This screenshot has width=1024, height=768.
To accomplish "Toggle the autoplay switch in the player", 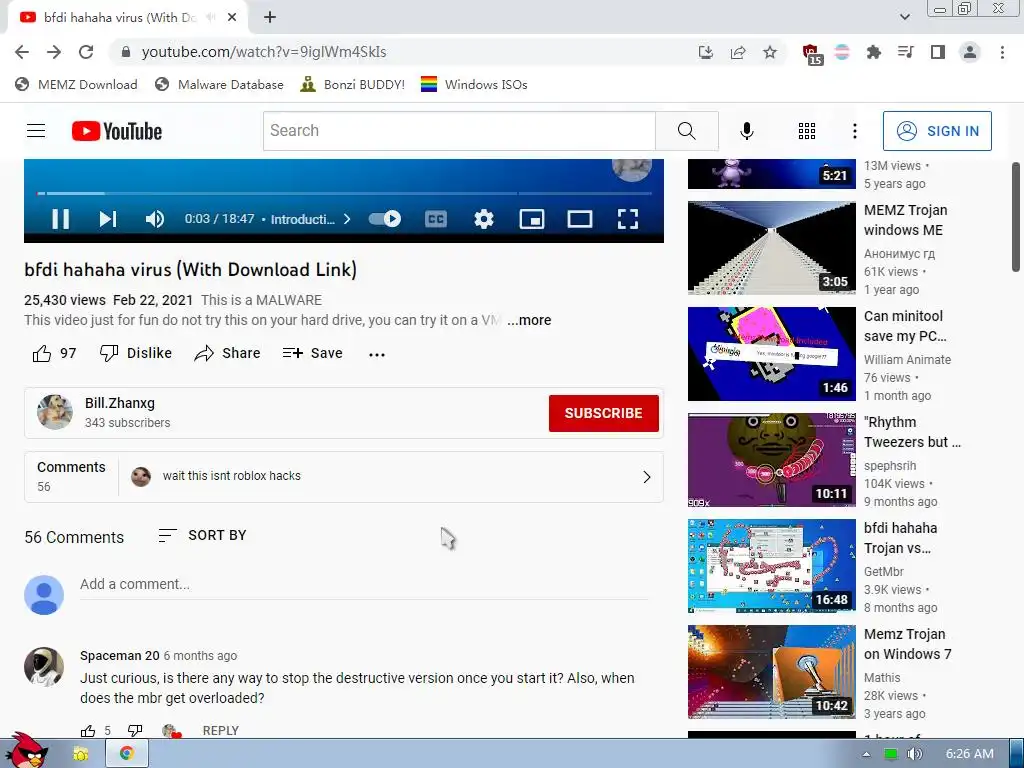I will coord(385,219).
